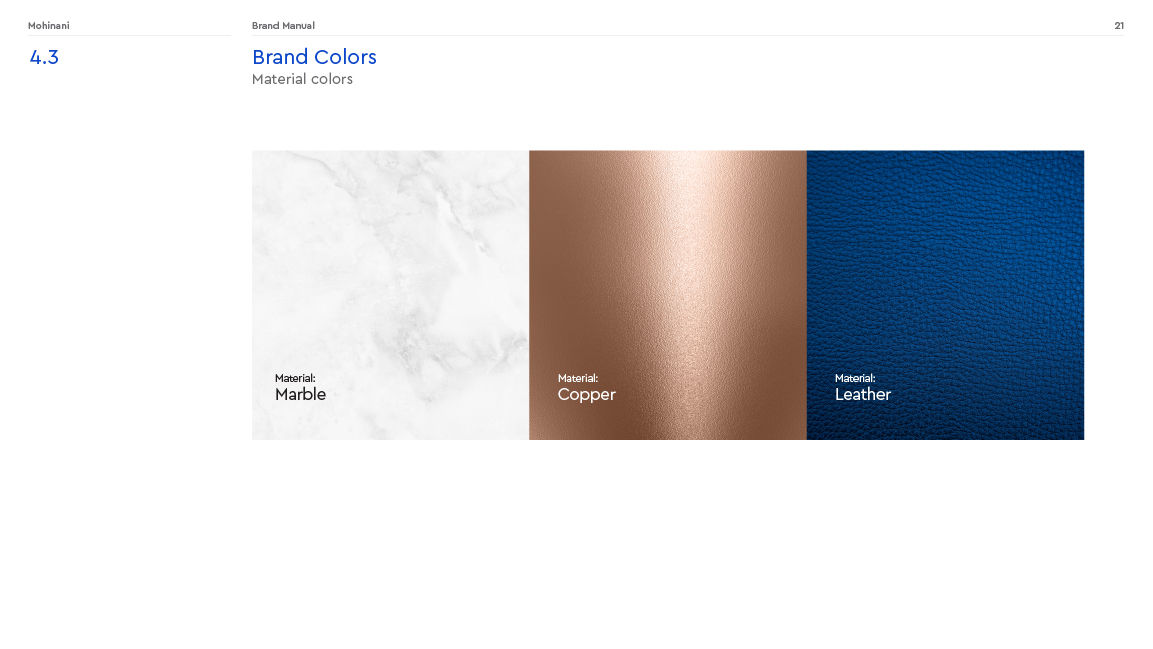
Task: Select the Copper material swatch
Action: pos(668,295)
